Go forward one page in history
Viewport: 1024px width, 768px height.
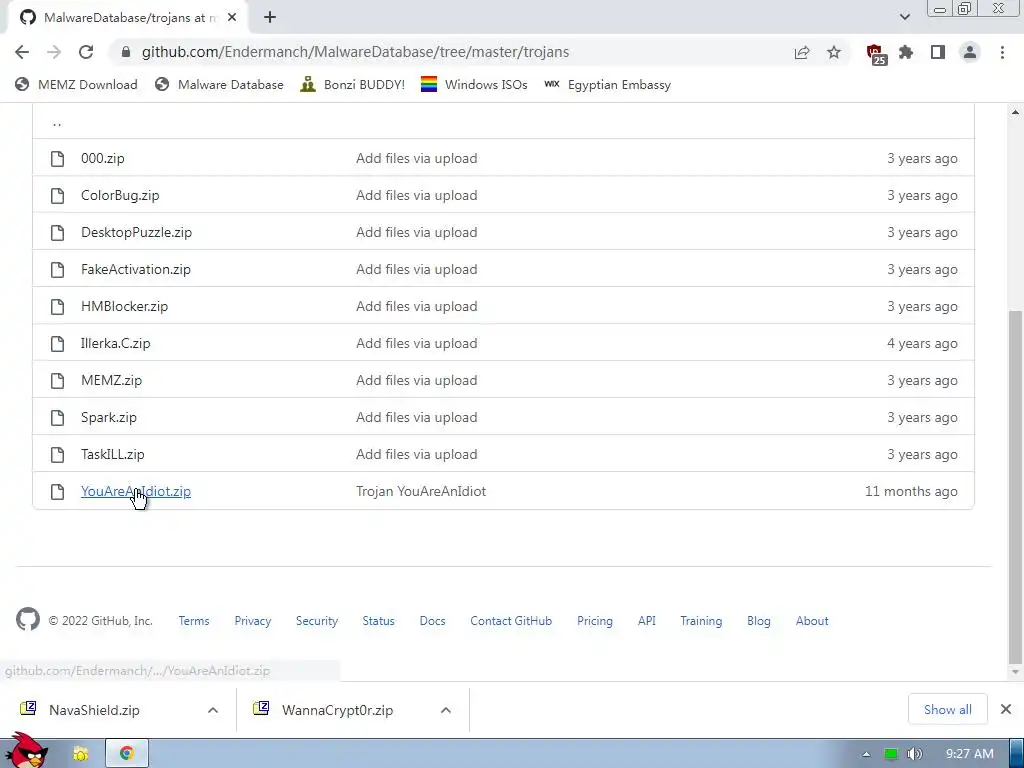tap(54, 52)
